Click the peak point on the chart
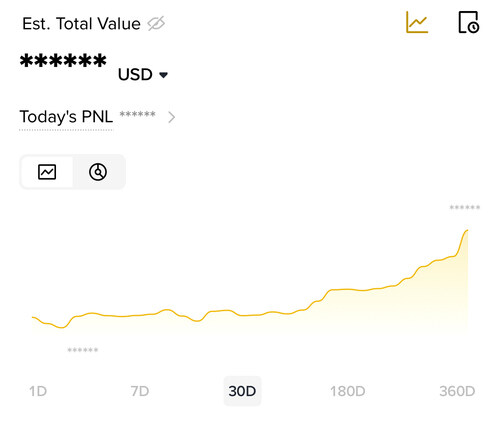This screenshot has height=422, width=500. point(467,230)
